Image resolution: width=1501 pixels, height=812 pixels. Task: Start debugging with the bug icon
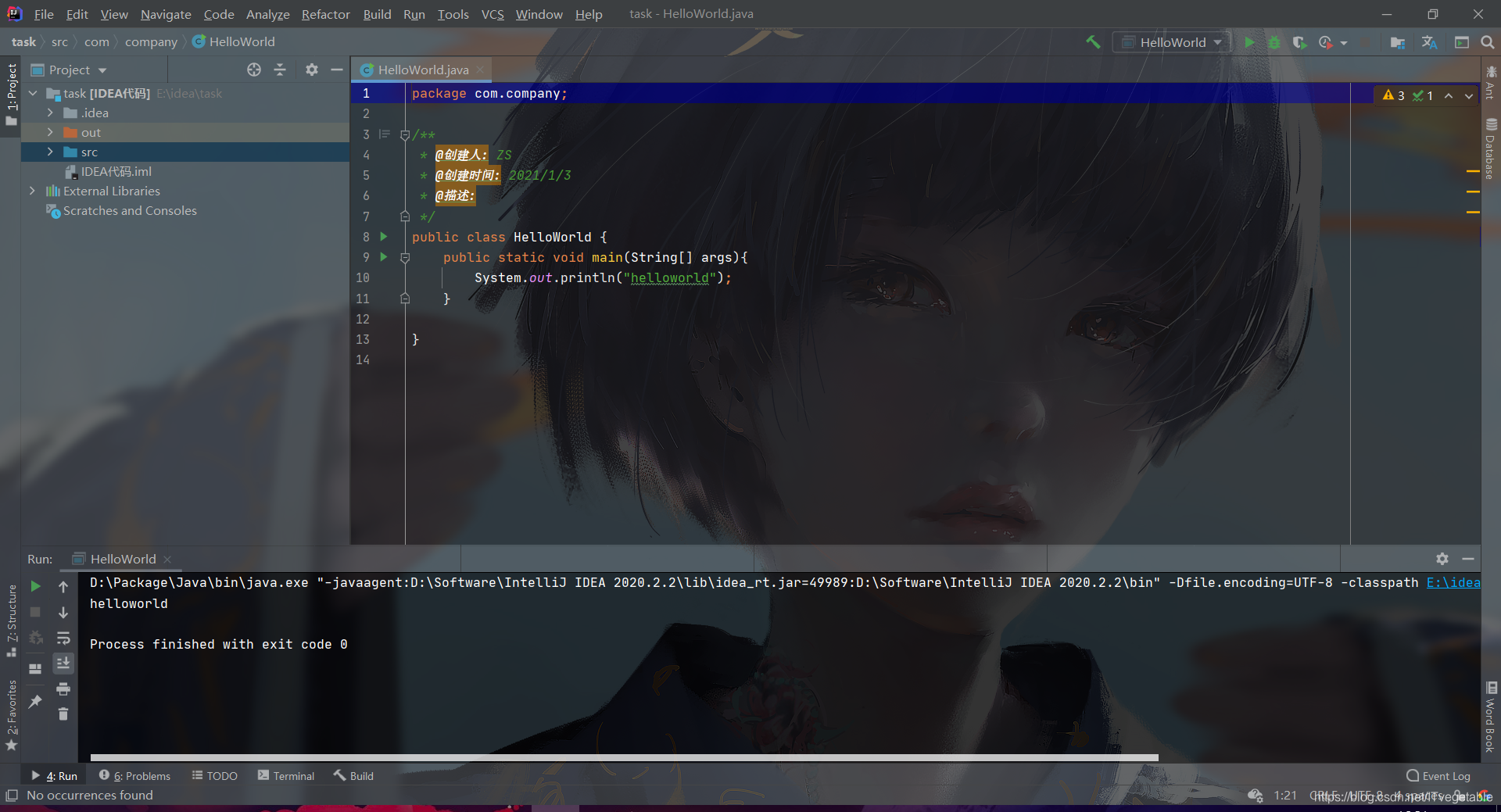(x=1274, y=42)
